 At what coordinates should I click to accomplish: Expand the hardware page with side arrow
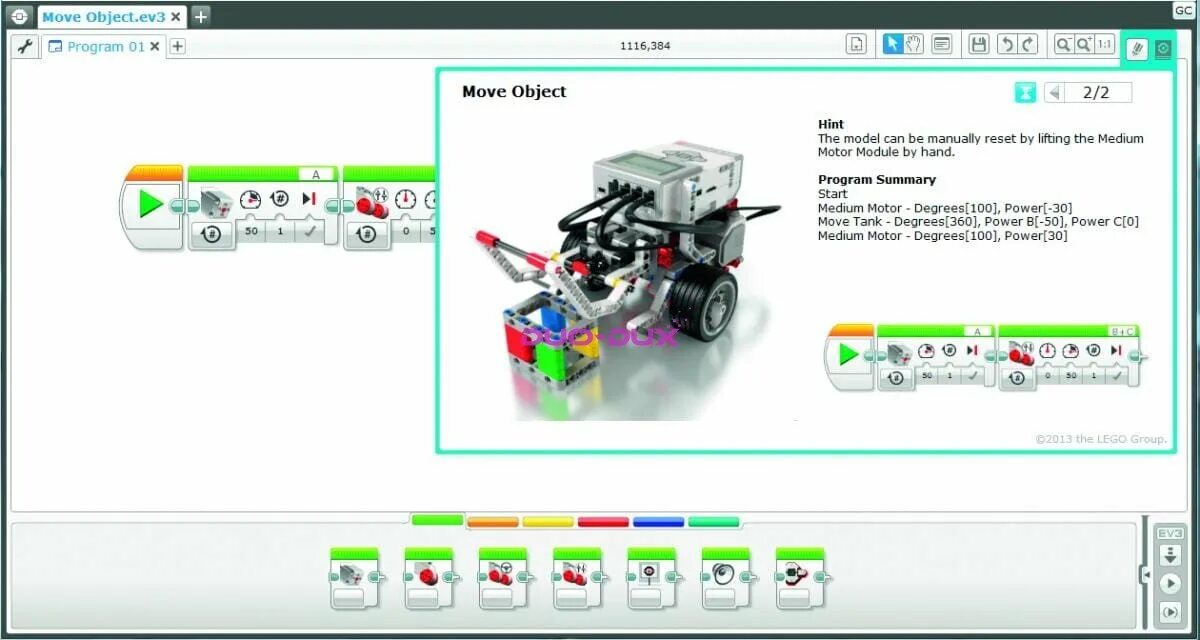click(1145, 574)
